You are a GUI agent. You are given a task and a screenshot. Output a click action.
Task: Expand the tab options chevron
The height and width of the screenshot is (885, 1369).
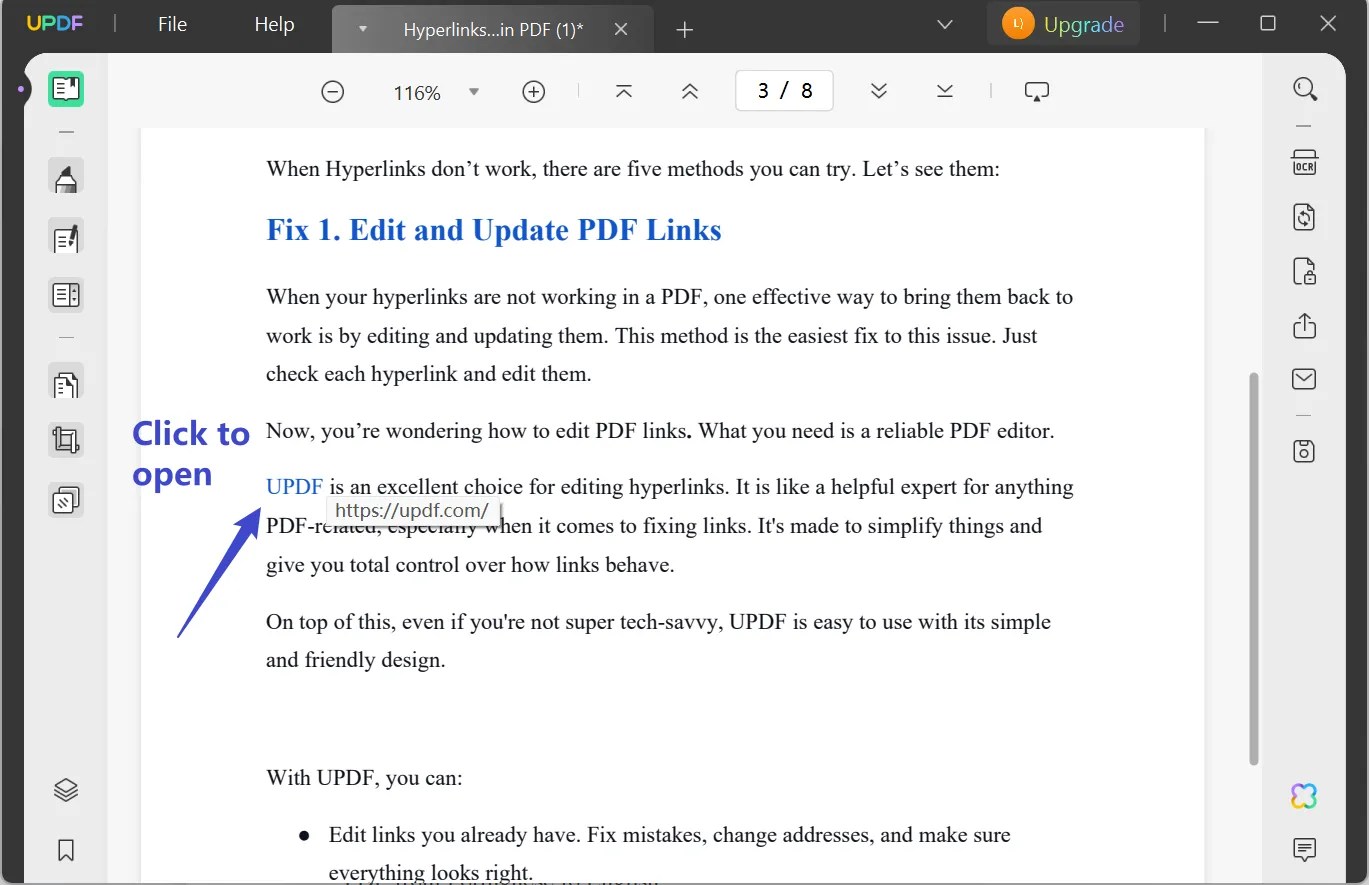coord(361,29)
